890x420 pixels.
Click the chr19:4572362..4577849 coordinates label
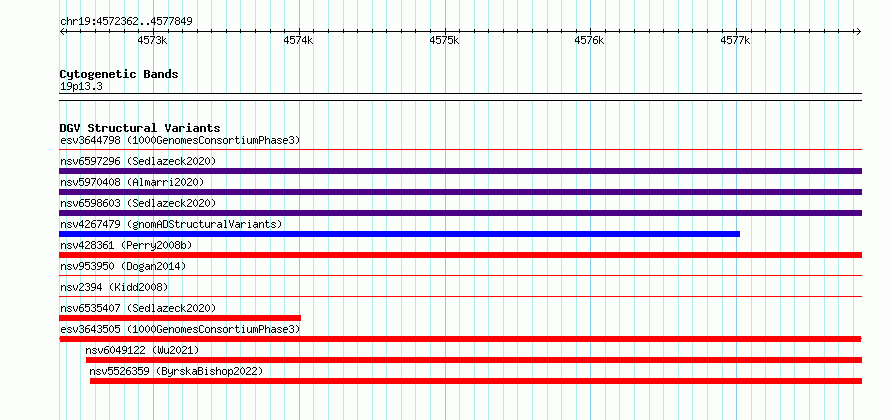click(126, 22)
